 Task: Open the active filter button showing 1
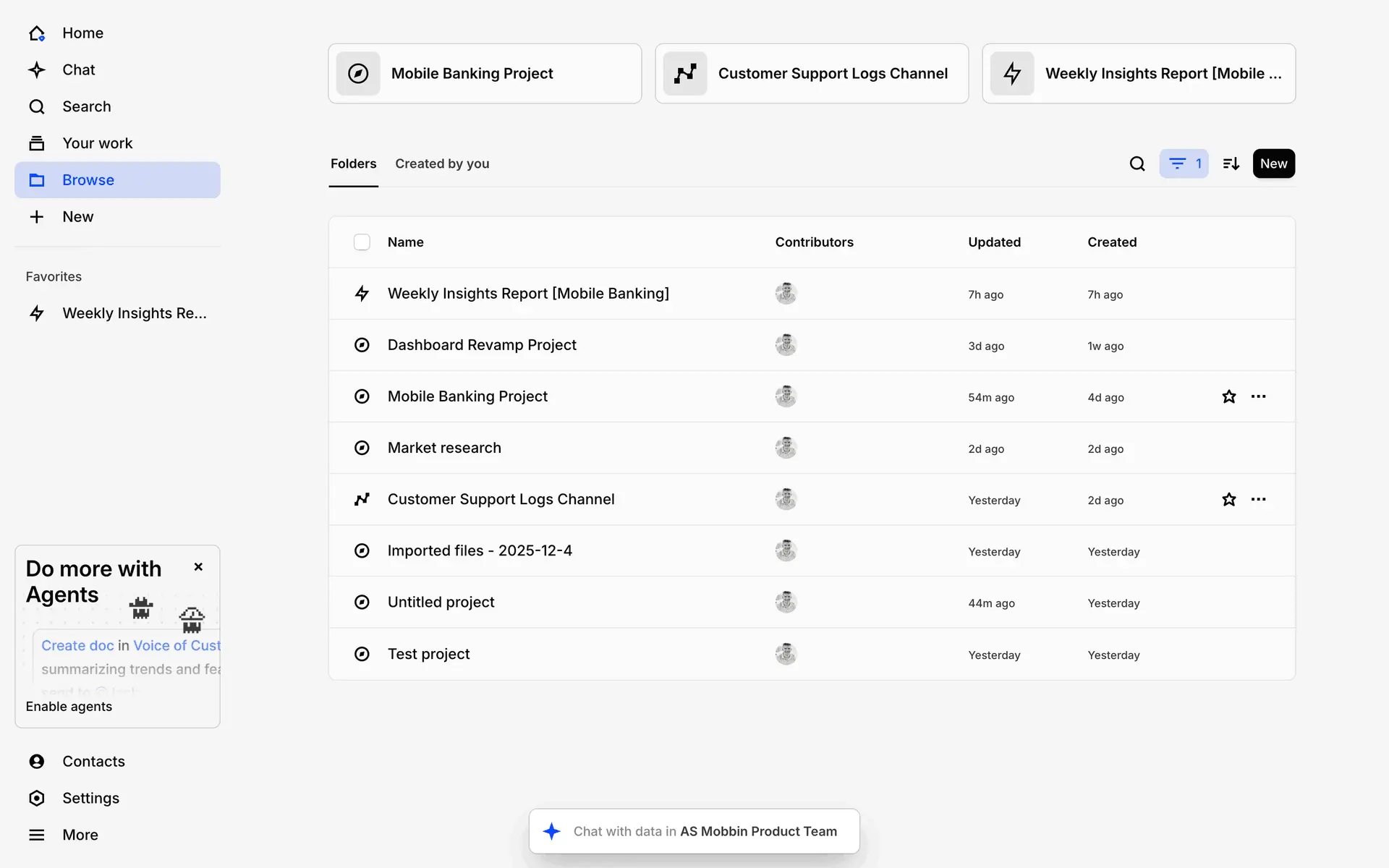click(1184, 164)
